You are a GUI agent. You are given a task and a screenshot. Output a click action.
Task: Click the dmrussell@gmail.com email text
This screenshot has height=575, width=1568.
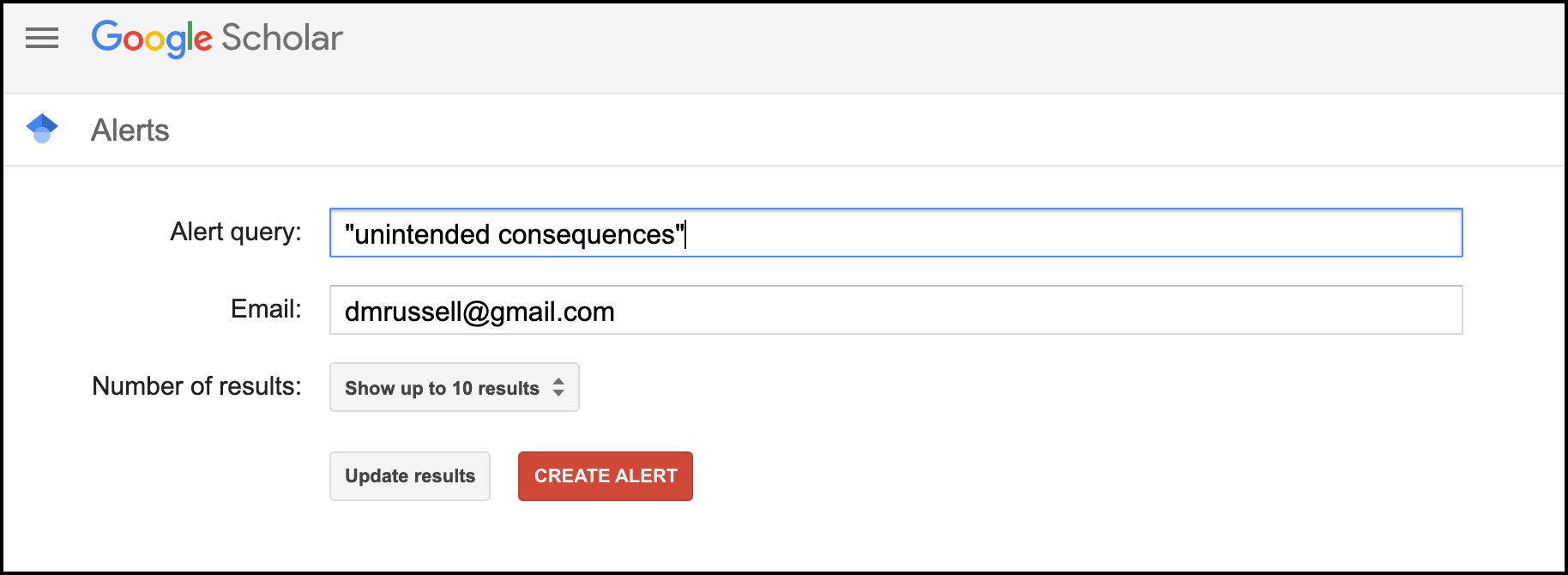coord(479,312)
